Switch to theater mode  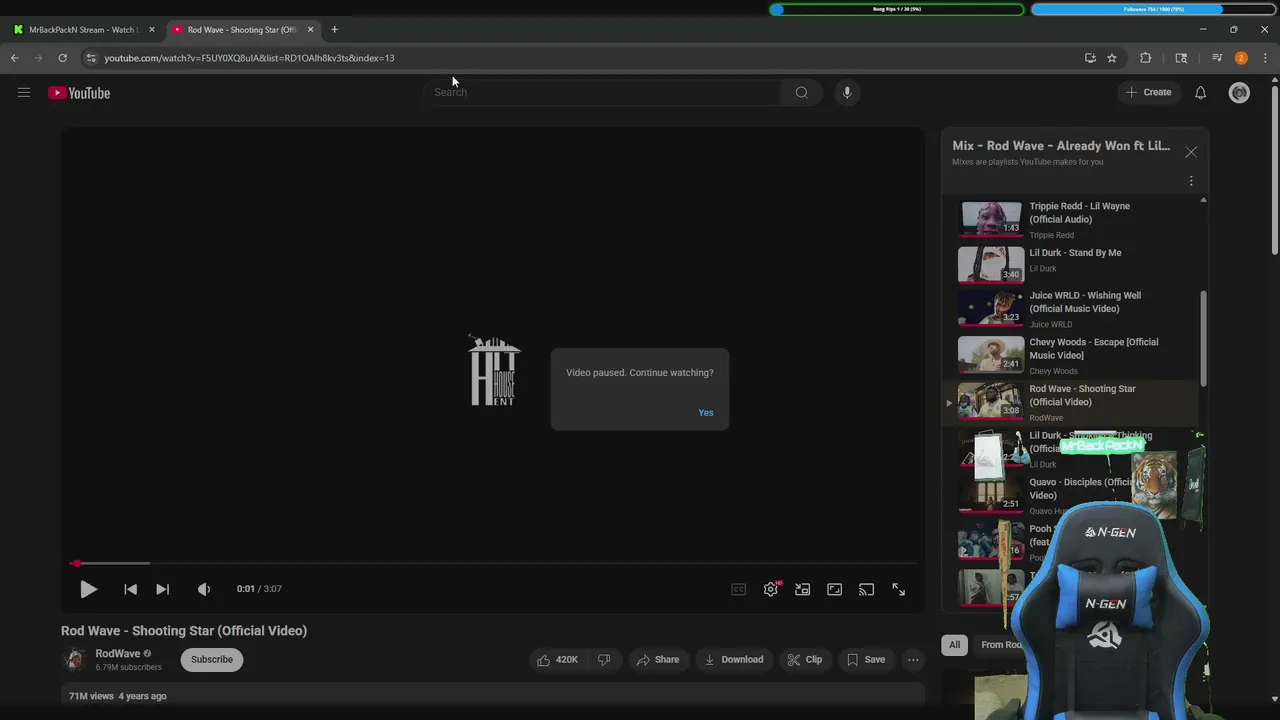pyautogui.click(x=834, y=589)
